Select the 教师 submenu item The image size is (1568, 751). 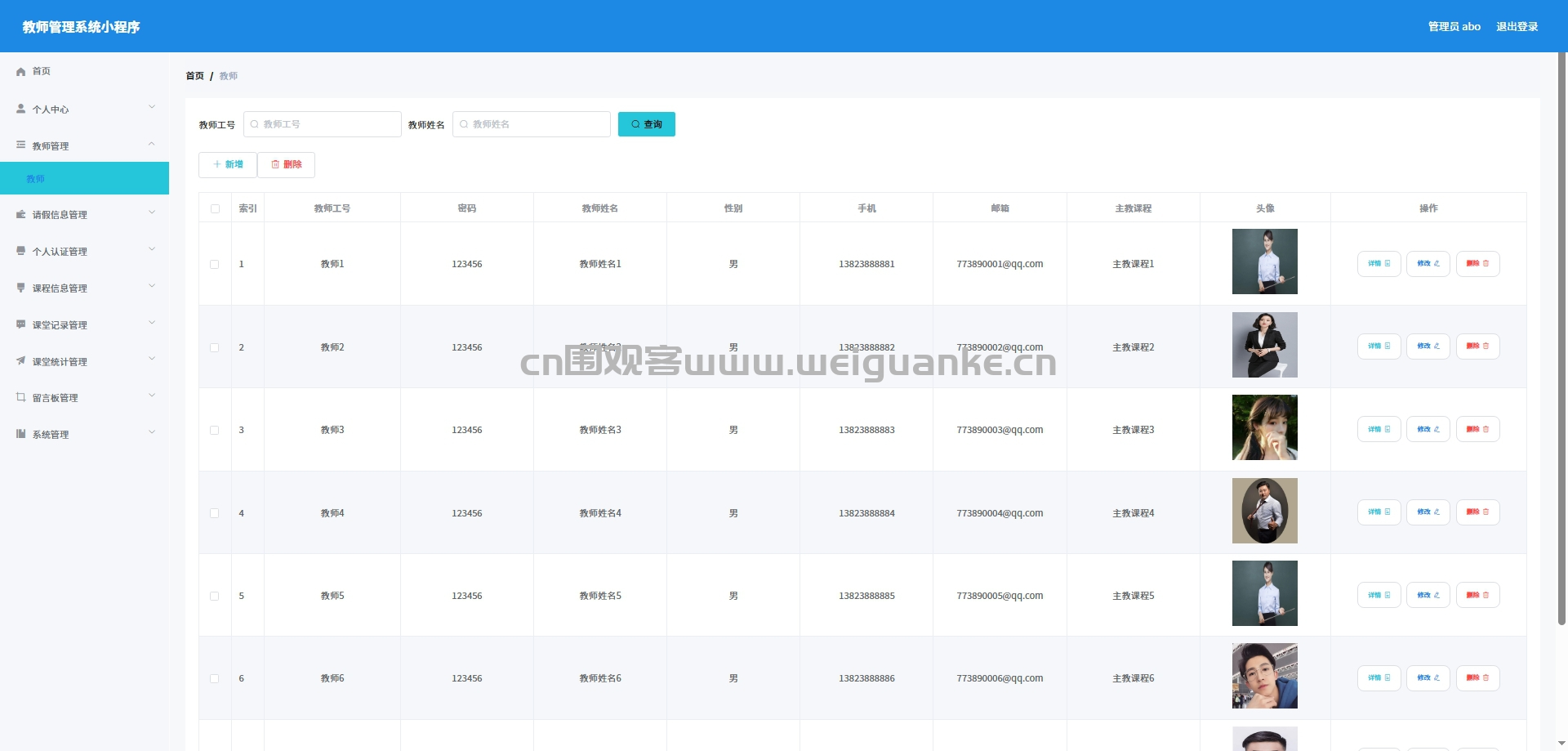tap(84, 178)
